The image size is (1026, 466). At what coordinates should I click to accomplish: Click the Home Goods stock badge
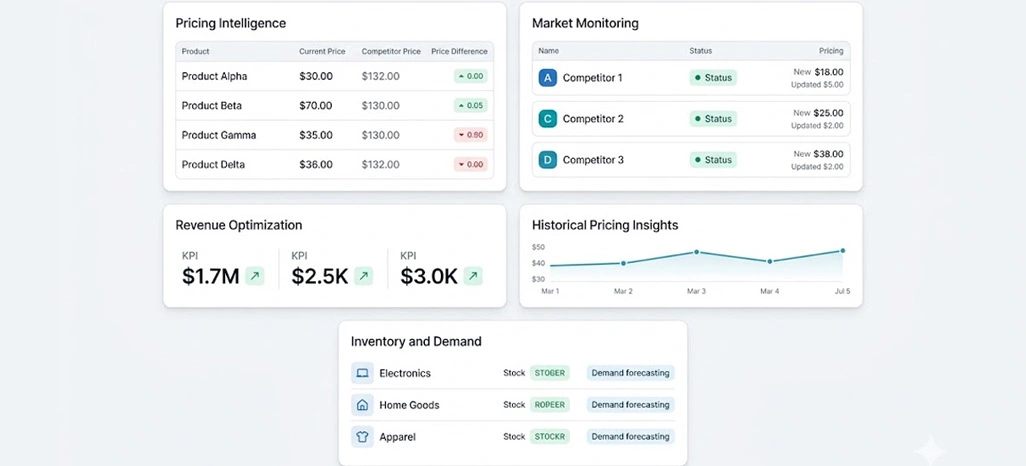[x=550, y=405]
